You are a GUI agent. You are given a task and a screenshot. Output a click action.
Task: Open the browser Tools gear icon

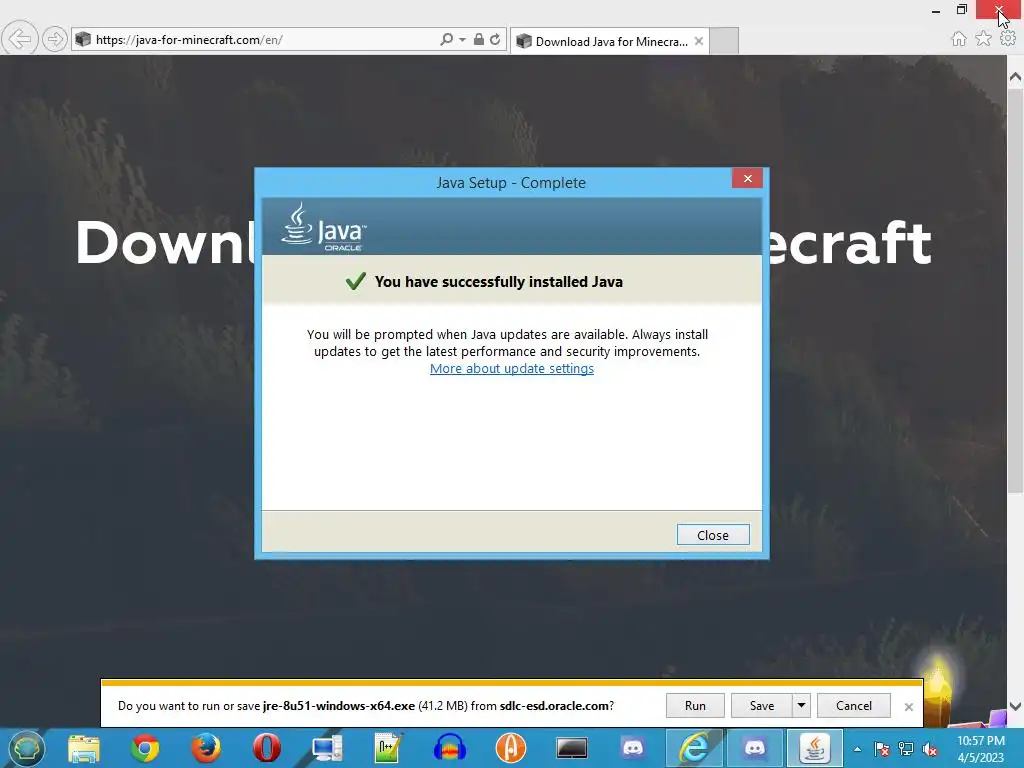pos(1008,39)
